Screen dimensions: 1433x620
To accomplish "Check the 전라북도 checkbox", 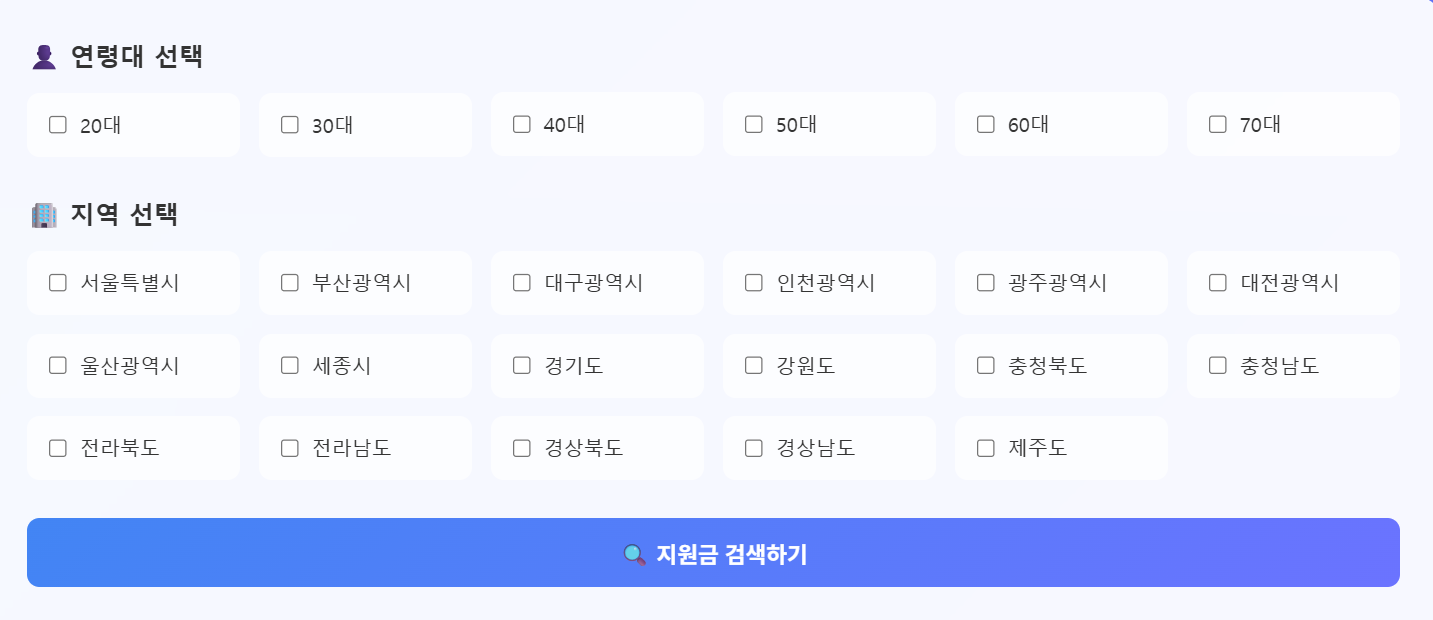I will pos(58,448).
